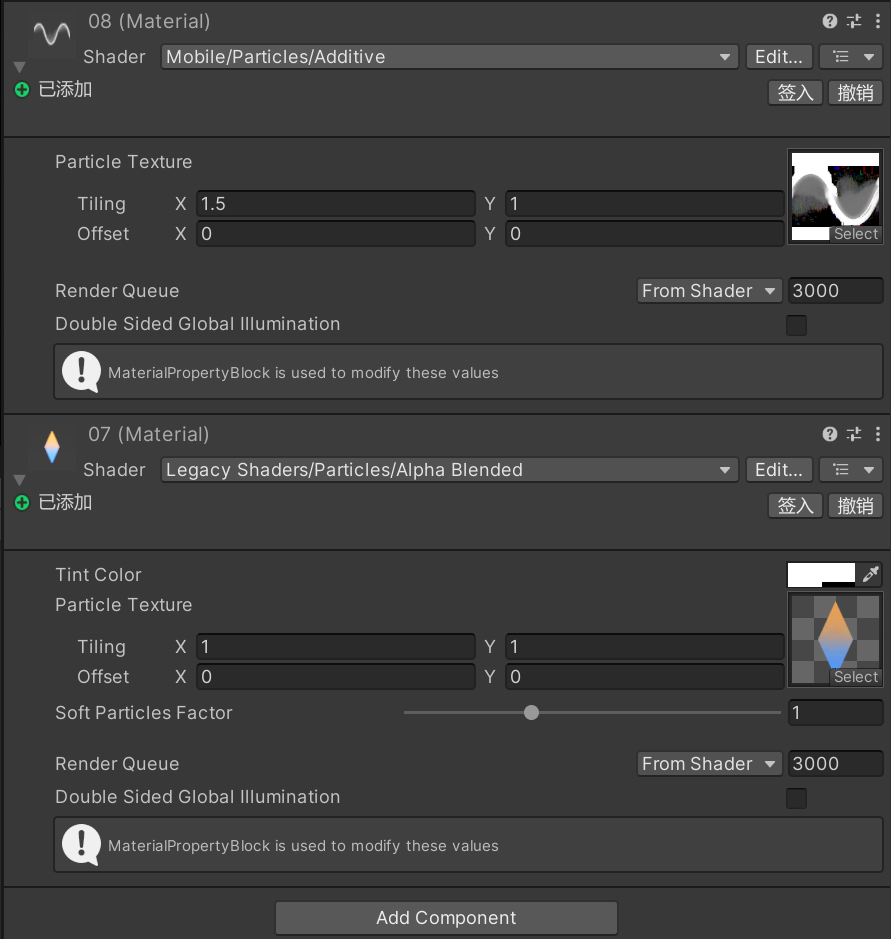Click the green added status icon for 07
The height and width of the screenshot is (939, 891).
22,503
